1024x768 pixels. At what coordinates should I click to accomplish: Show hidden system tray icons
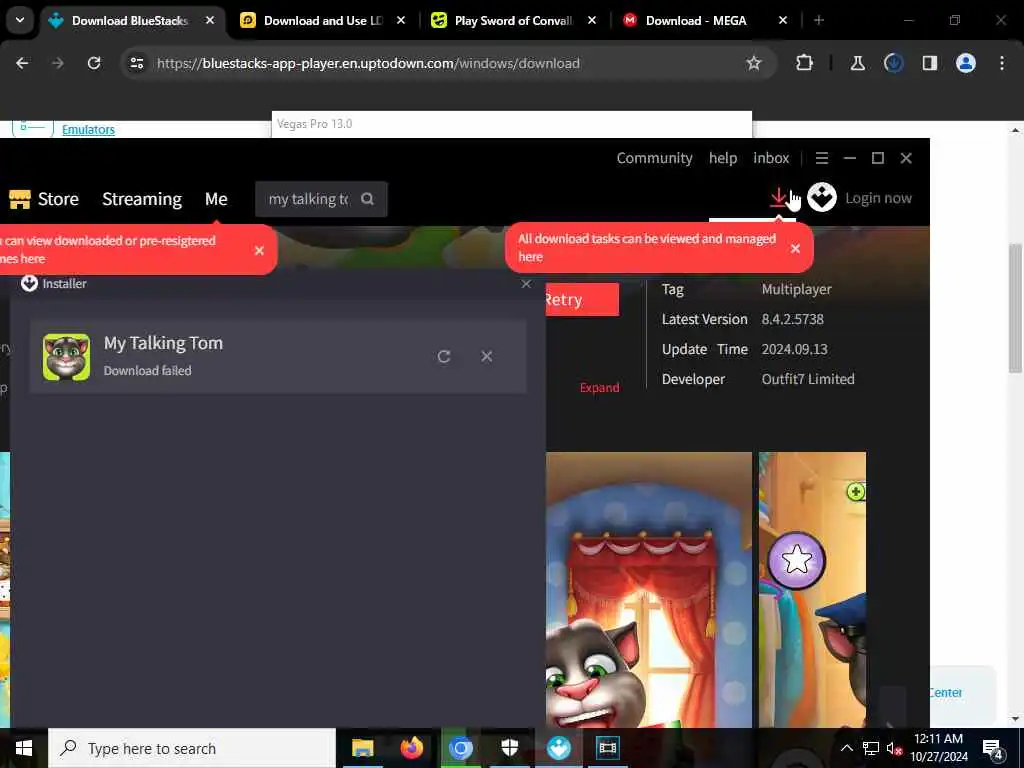pos(846,748)
